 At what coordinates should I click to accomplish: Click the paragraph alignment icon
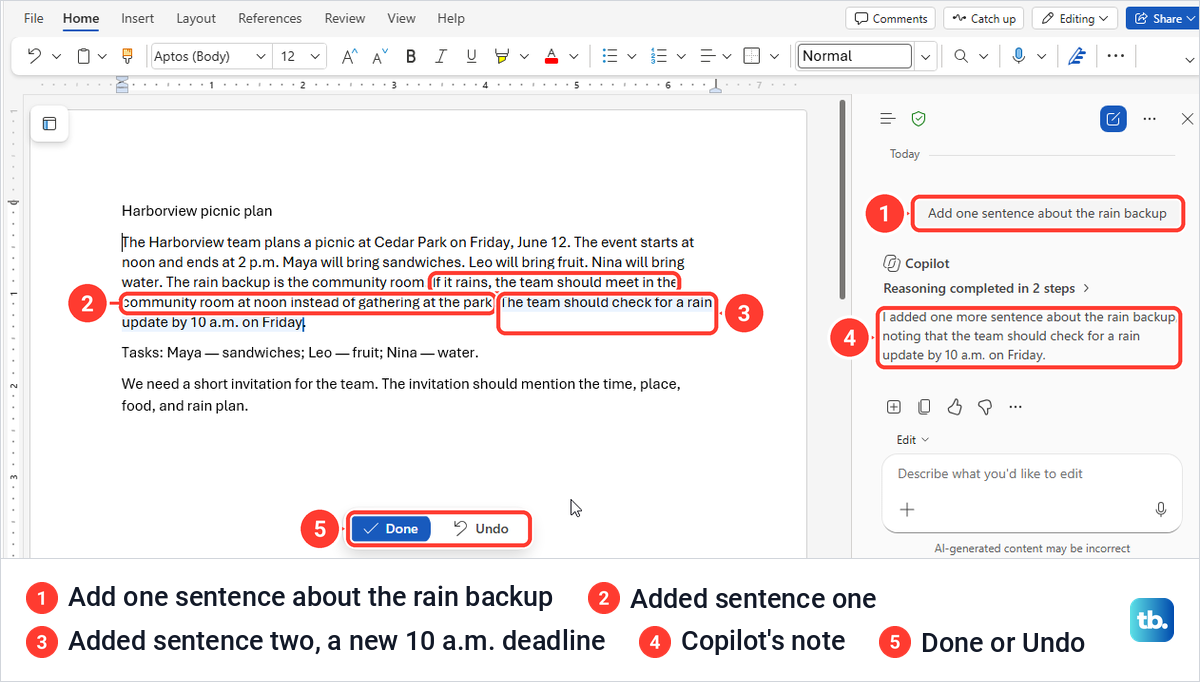[x=706, y=56]
